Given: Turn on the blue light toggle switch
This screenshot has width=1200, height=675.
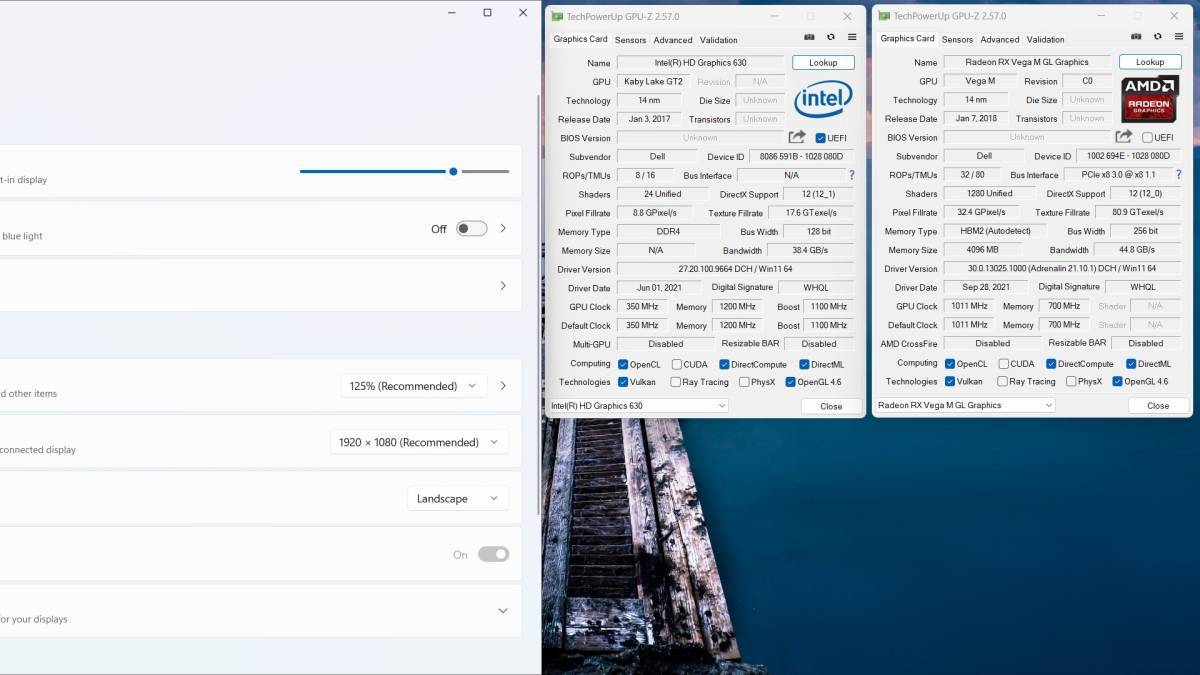Looking at the screenshot, I should tap(472, 229).
